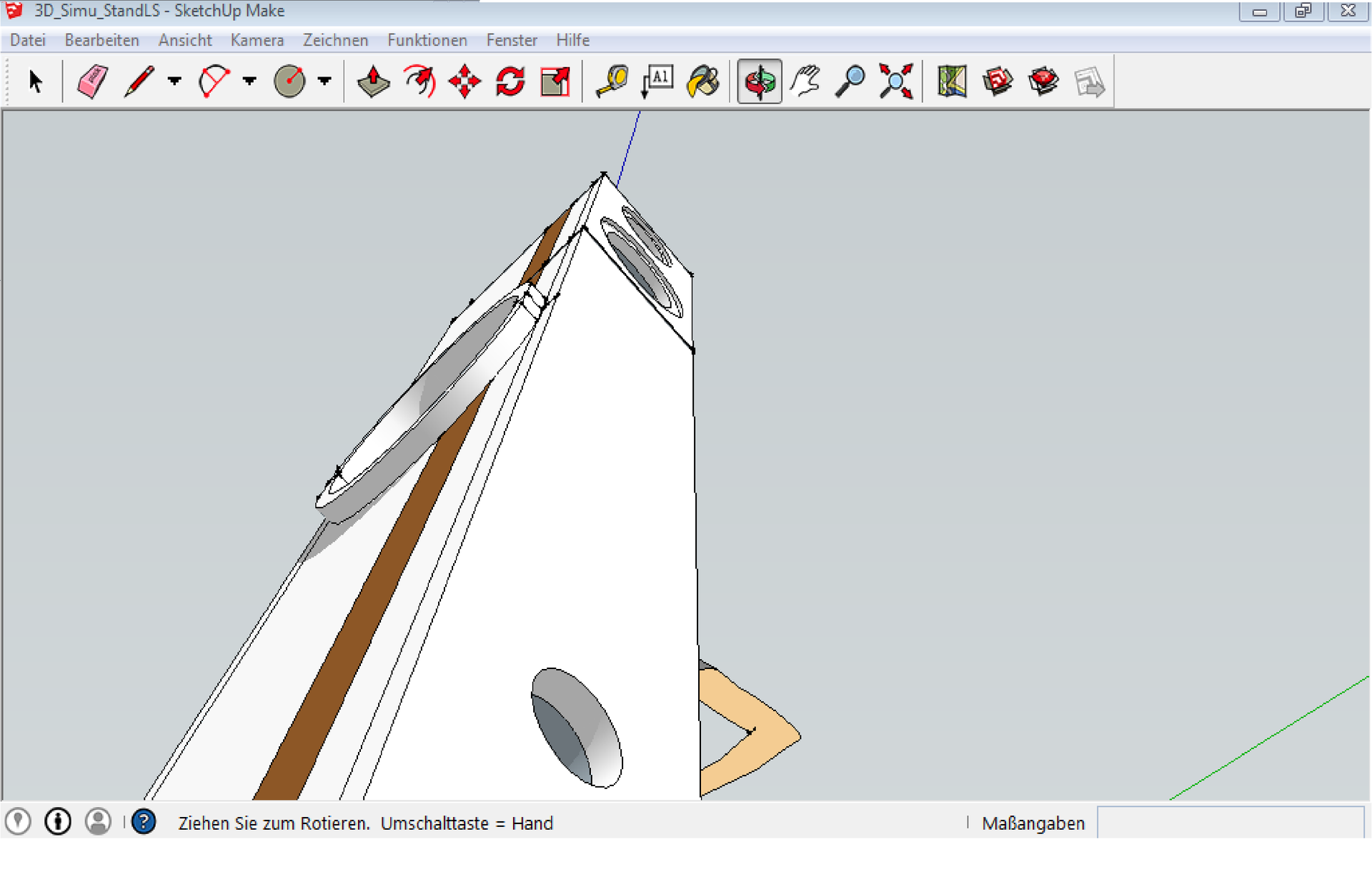
Task: Pick the pink Eraser tool
Action: coord(92,81)
